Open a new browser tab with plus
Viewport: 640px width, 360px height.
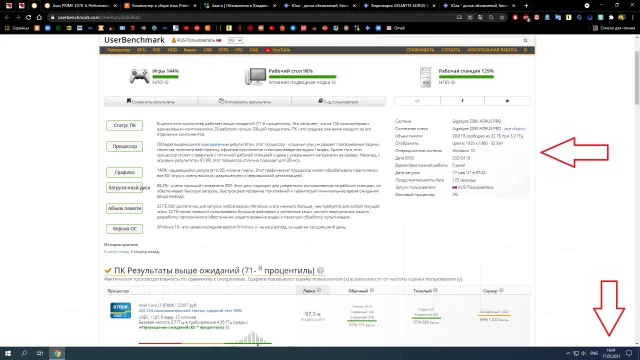tap(526, 6)
